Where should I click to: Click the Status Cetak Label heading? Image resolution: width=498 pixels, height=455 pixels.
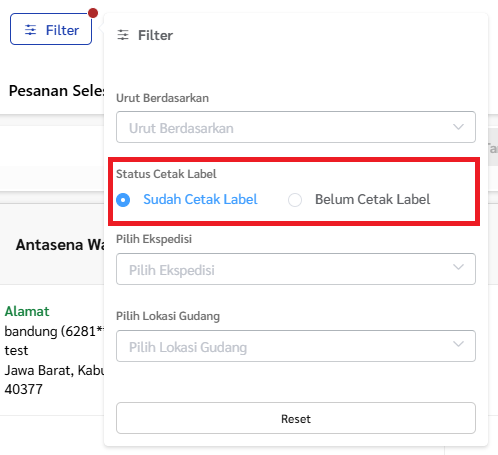(x=166, y=174)
